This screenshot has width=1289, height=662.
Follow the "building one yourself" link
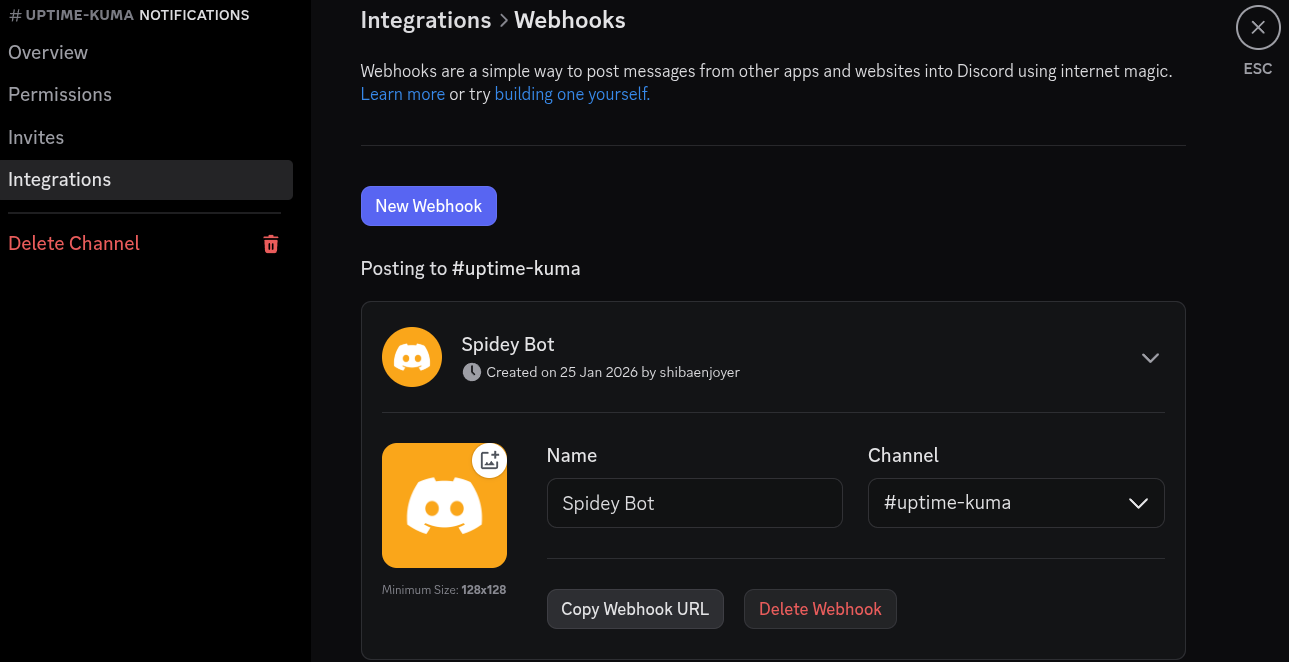pos(572,94)
